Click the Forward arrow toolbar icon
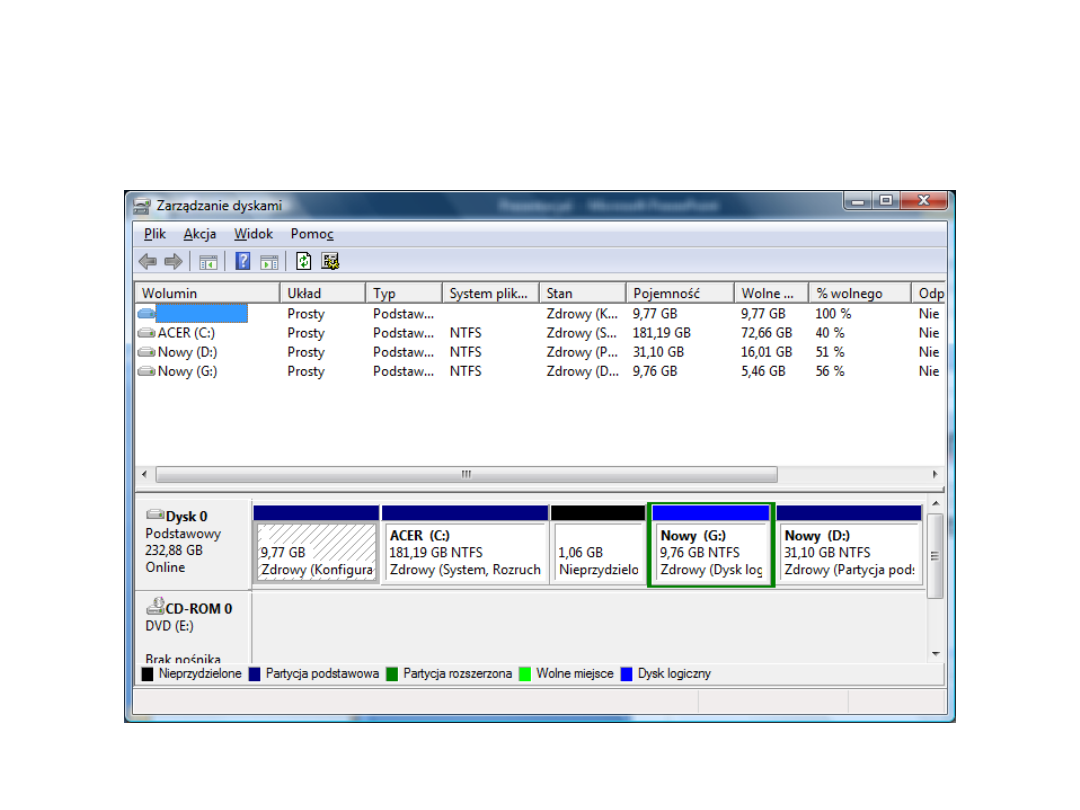Viewport: 1080px width, 810px height. click(x=173, y=262)
